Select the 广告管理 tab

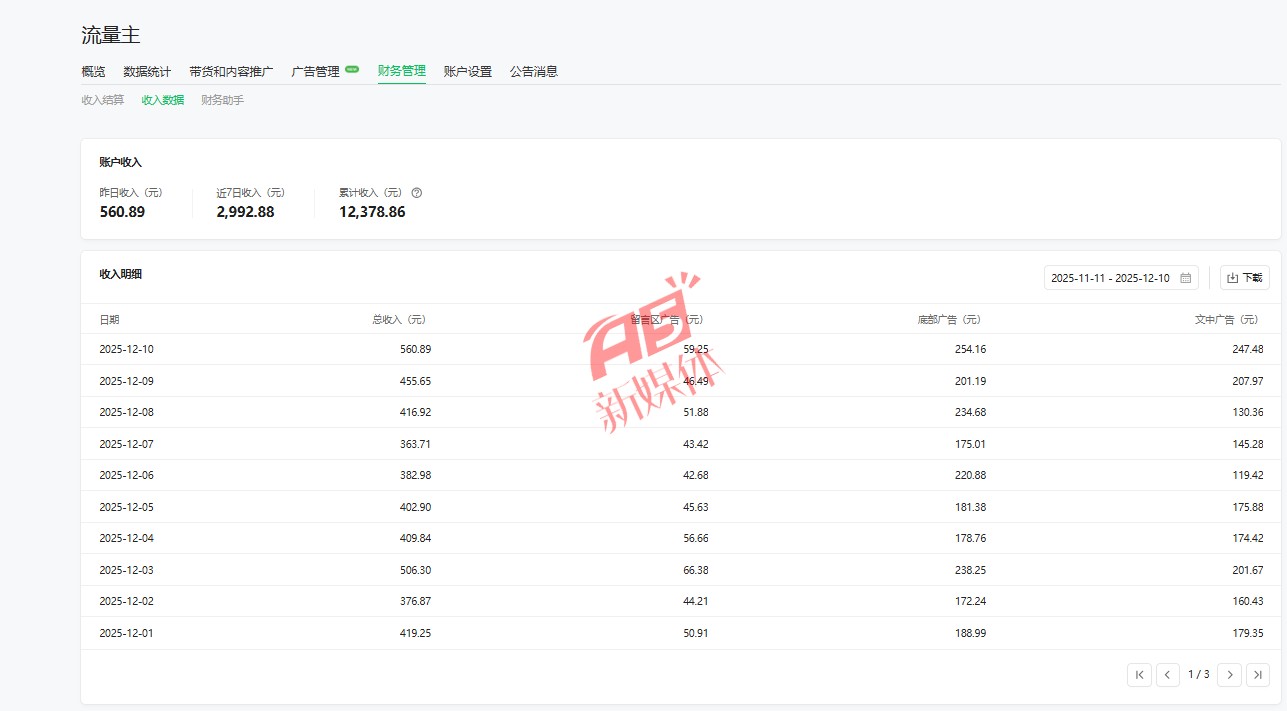tap(316, 72)
